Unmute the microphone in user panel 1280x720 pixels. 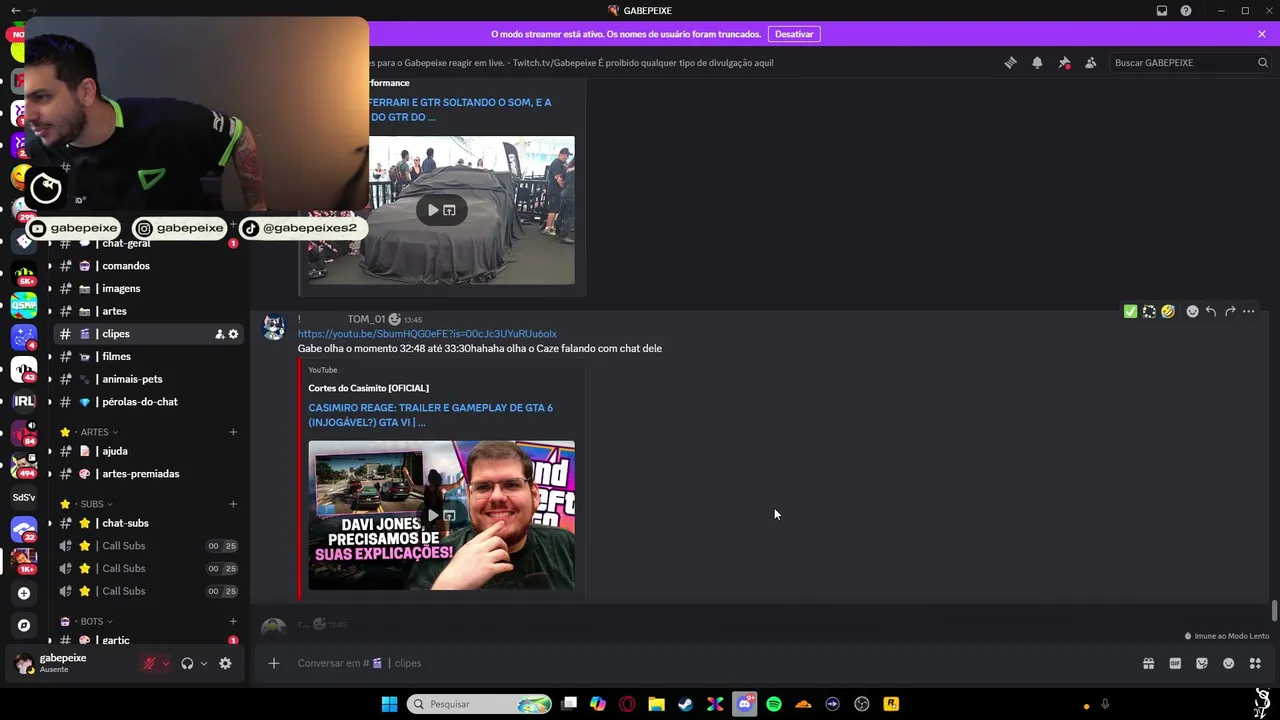pos(149,663)
